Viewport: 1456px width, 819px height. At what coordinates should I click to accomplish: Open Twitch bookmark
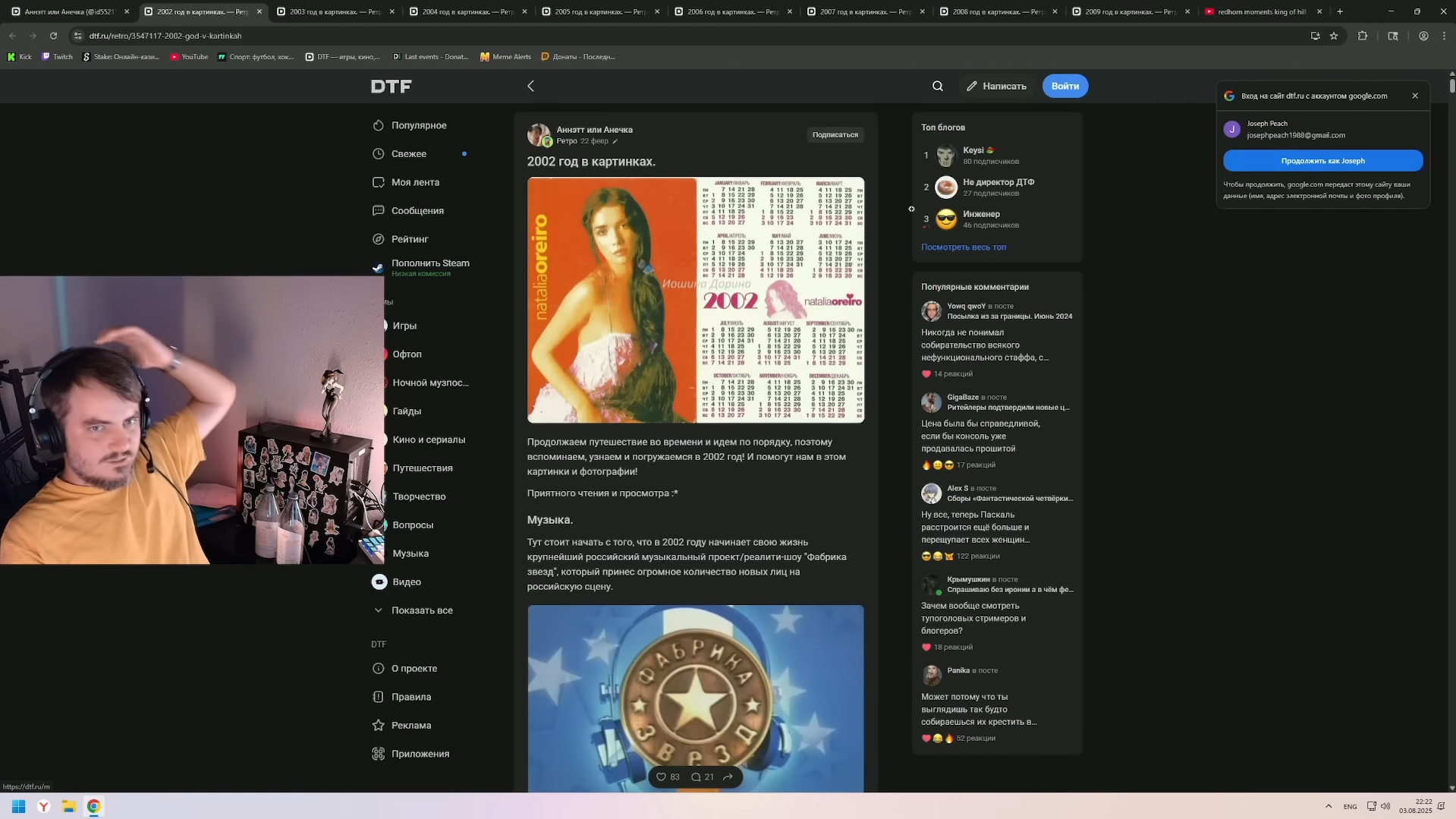click(x=57, y=57)
